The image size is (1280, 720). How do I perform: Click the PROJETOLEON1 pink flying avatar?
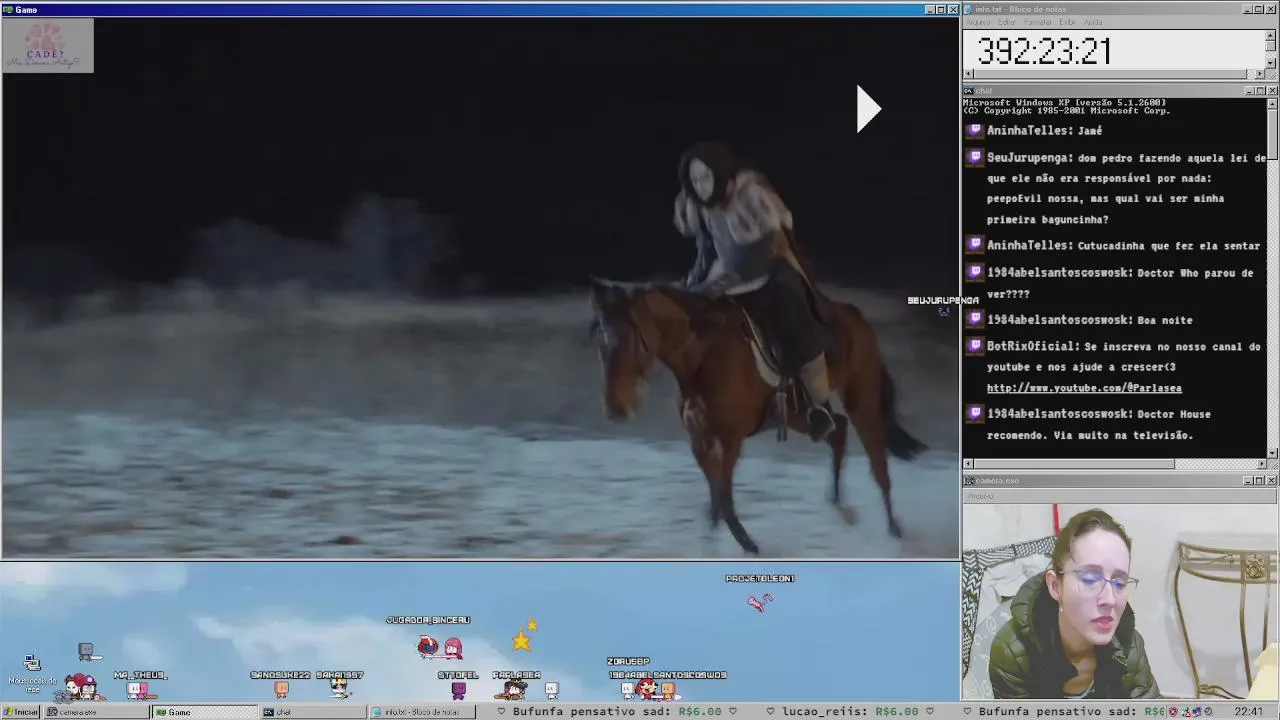pos(760,601)
